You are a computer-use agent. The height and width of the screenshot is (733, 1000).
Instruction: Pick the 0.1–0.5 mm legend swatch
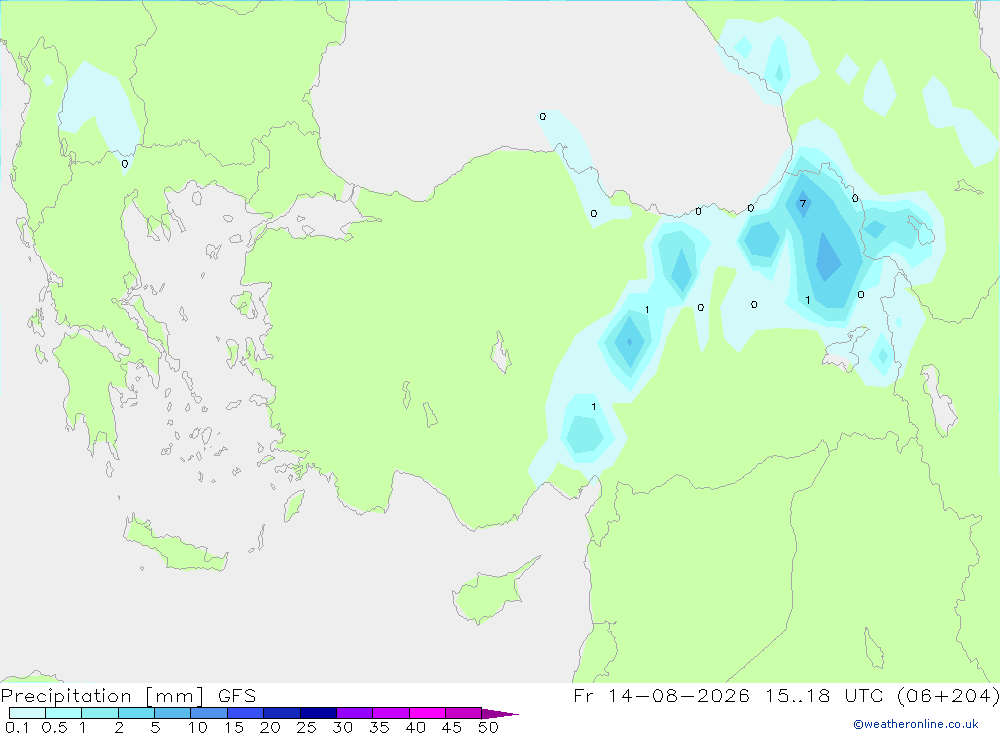tap(27, 713)
